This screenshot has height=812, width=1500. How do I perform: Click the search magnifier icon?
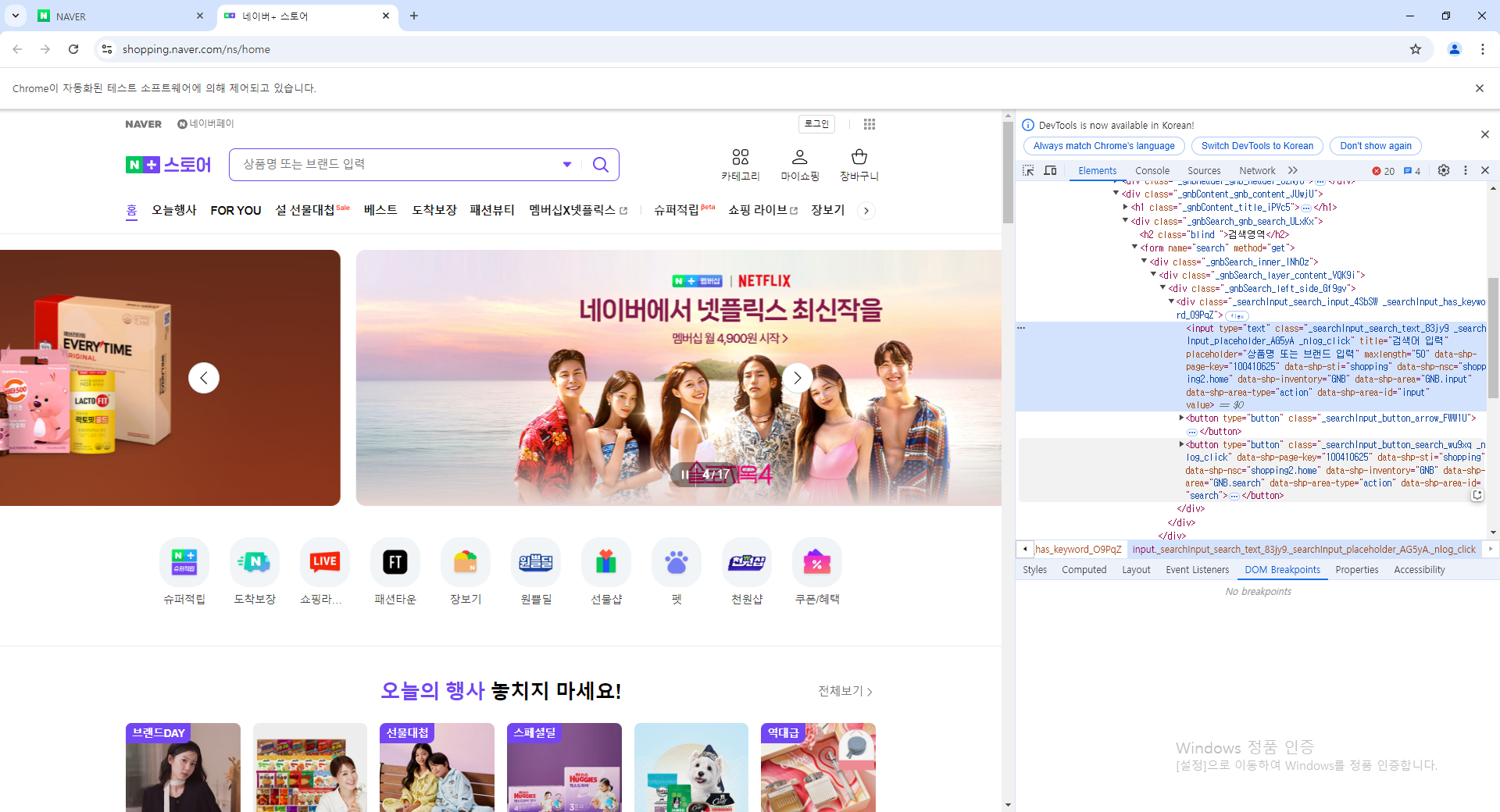coord(600,165)
